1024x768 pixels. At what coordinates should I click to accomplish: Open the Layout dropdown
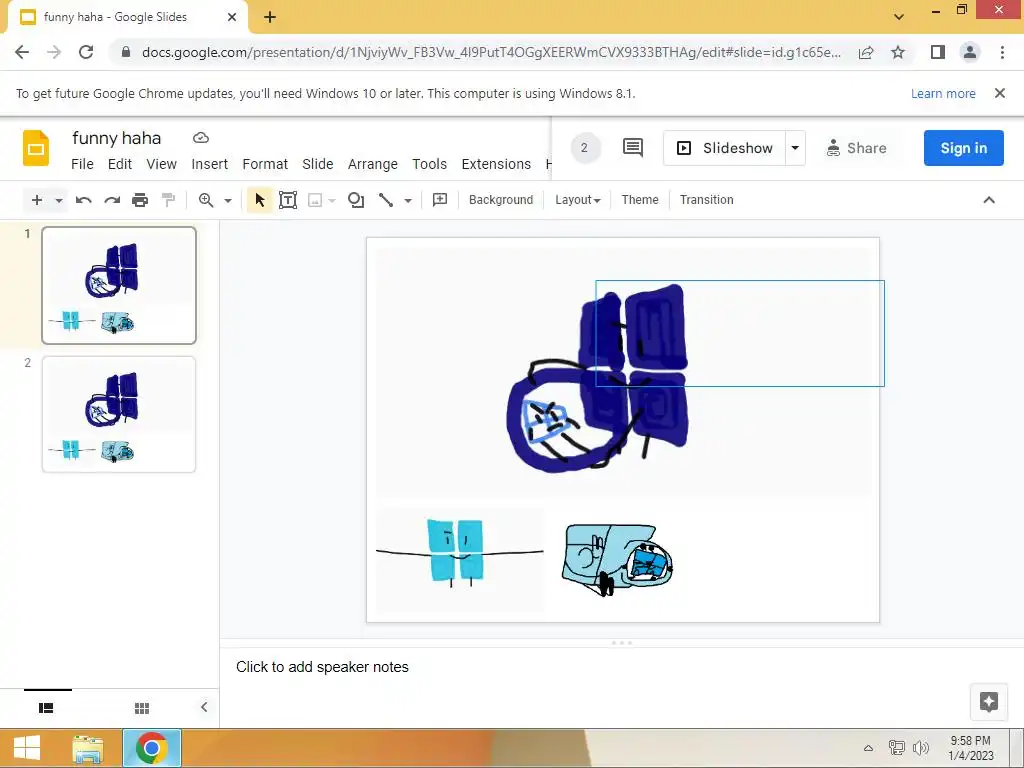pos(577,200)
